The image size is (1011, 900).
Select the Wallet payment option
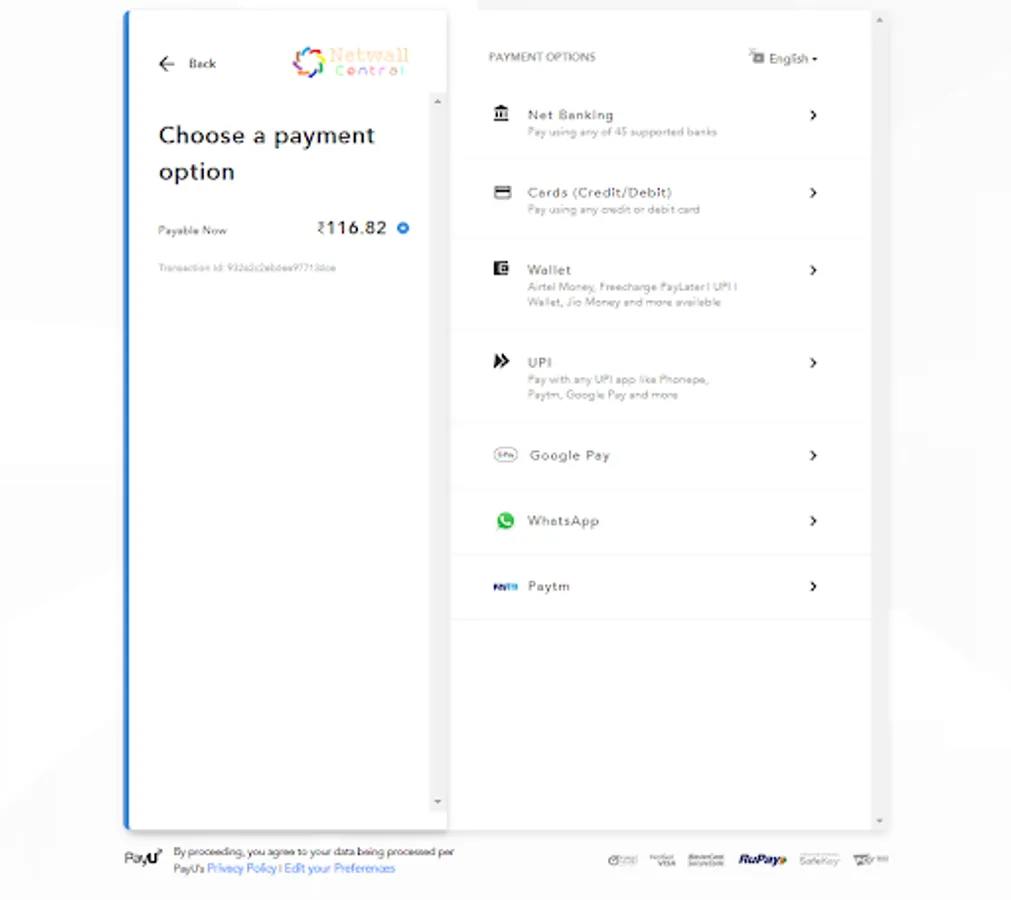click(x=661, y=285)
